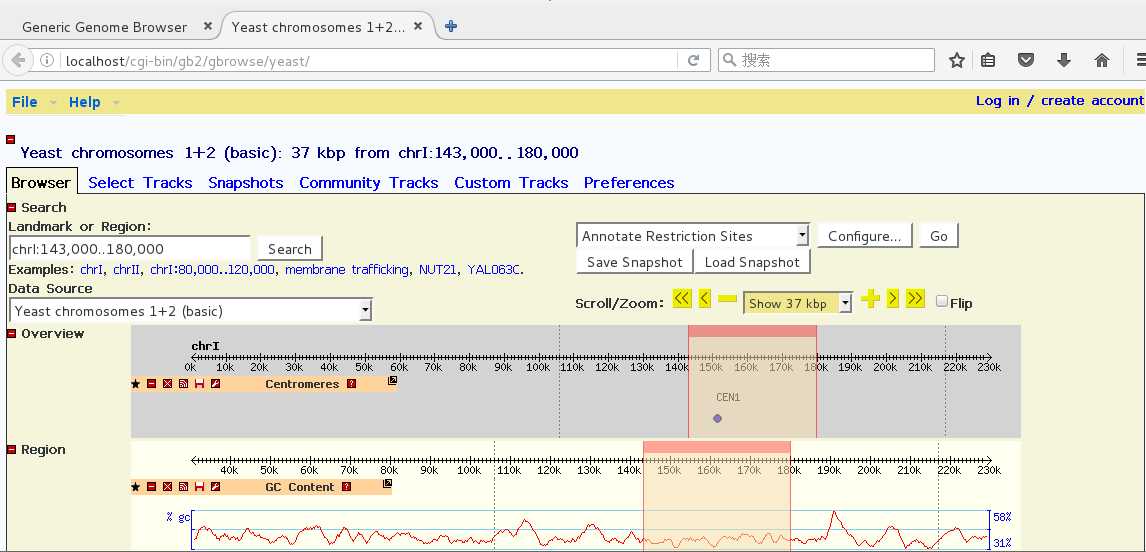1146x552 pixels.
Task: Collapse the Search section
Action: (12, 208)
